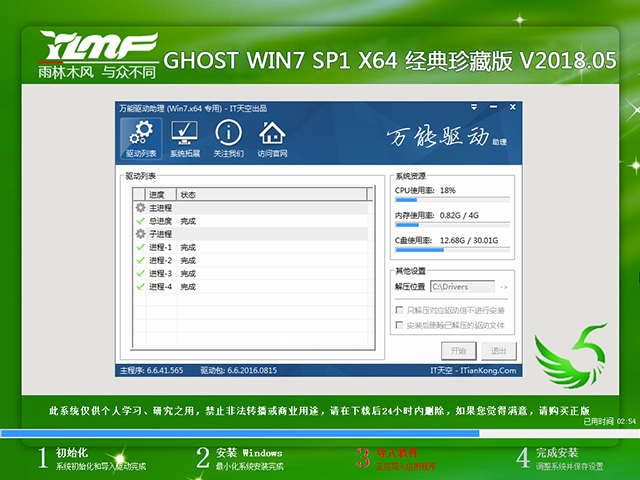Click disk value 12.68G / 30.01G
Viewport: 640px width, 480px height.
tap(469, 240)
